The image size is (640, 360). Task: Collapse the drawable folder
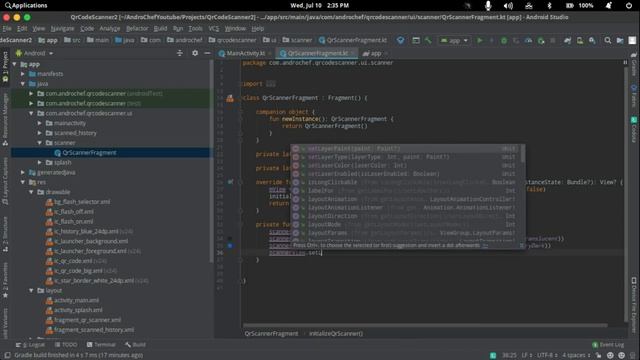[31, 192]
